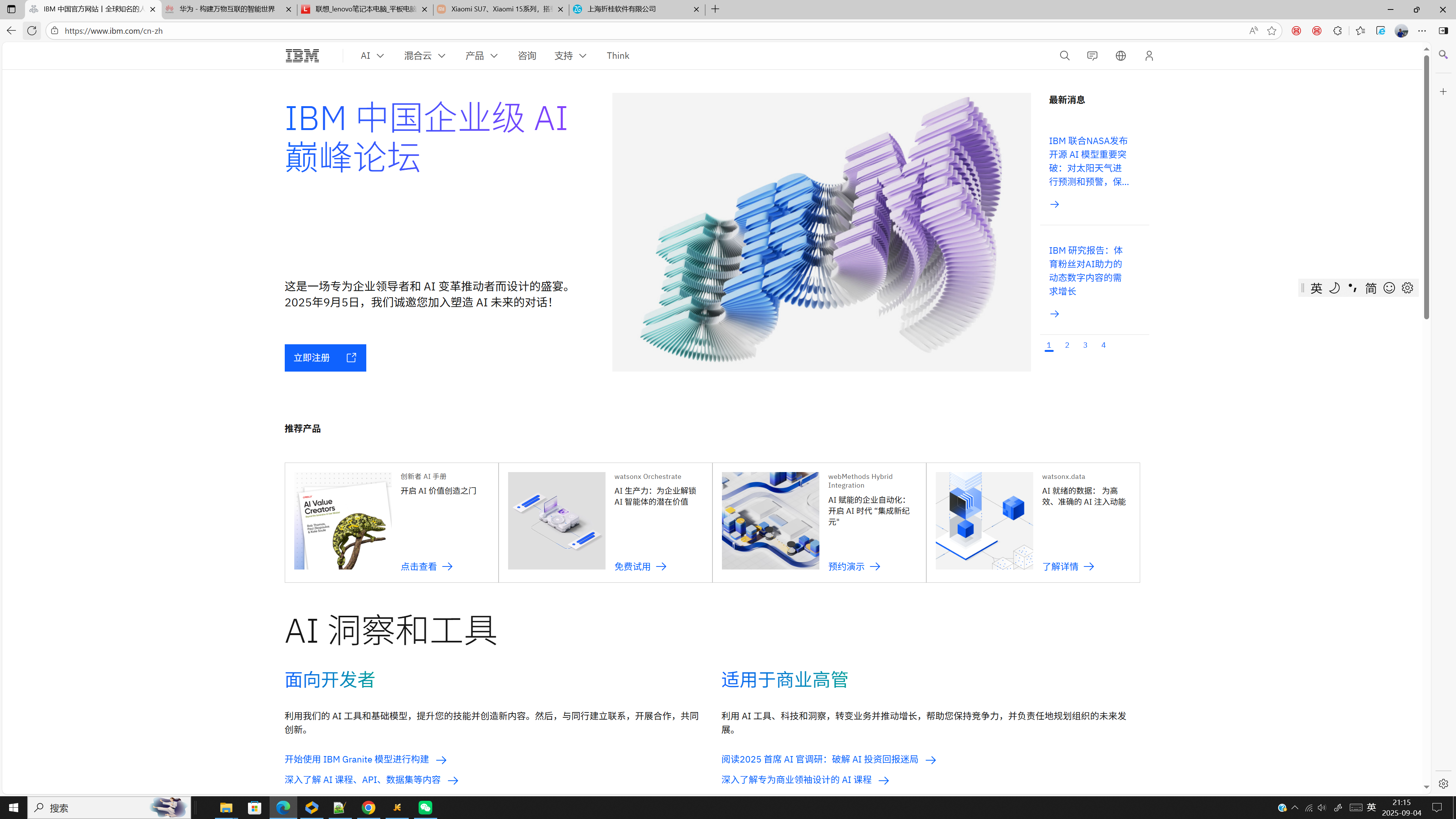Toggle IME simplified Chinese 简 button

coord(1371,288)
